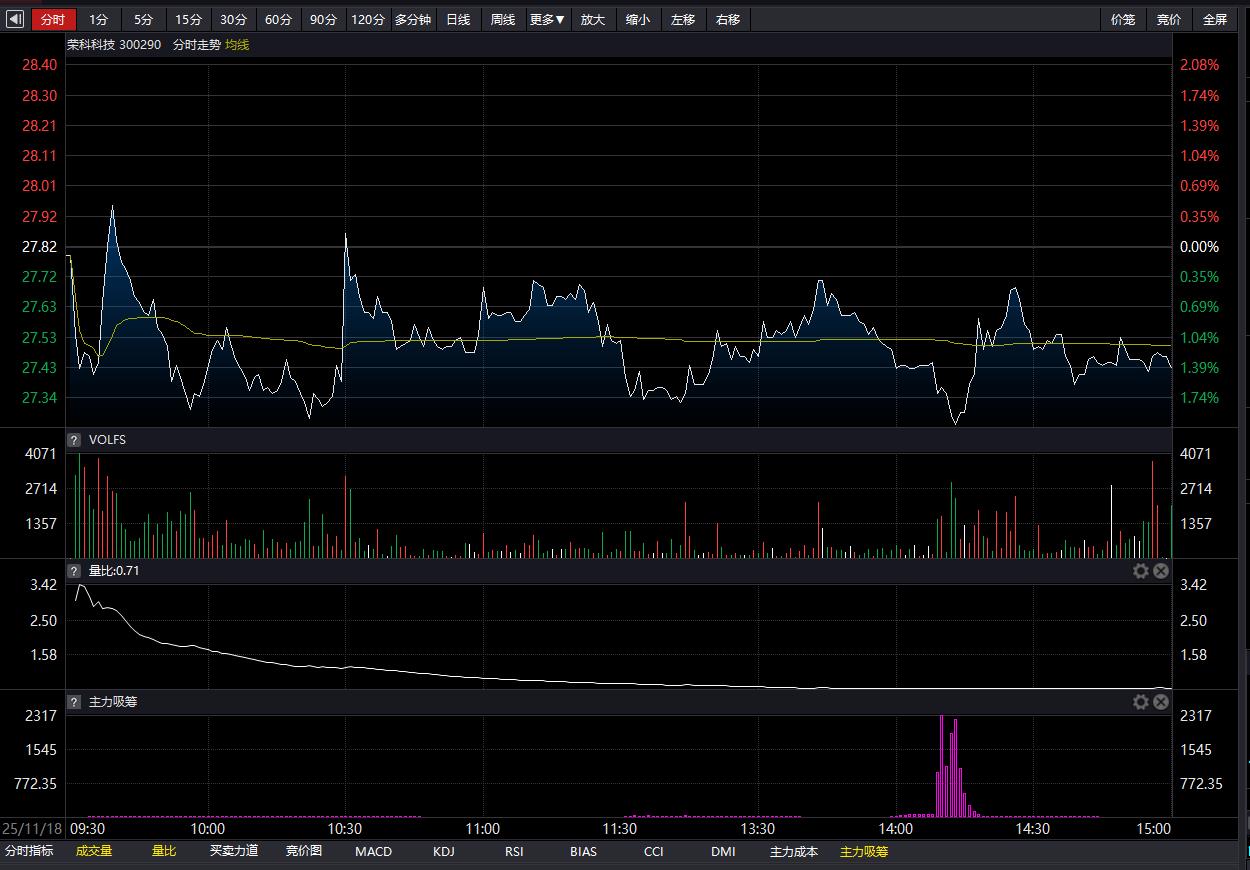Select the 5分 timeframe tab
The image size is (1250, 870).
144,19
